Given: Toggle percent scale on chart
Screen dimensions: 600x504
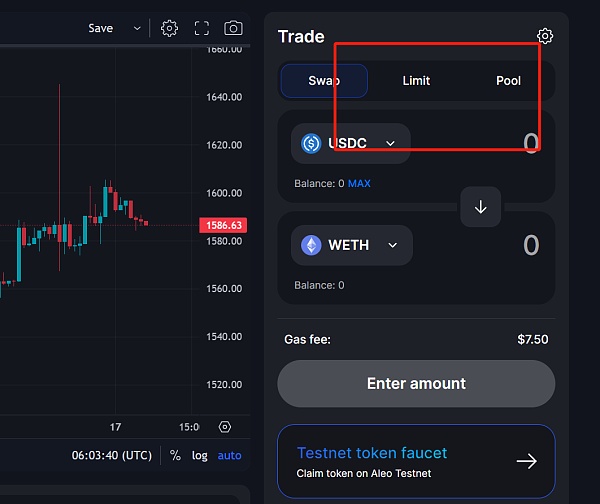Looking at the screenshot, I should pos(175,455).
